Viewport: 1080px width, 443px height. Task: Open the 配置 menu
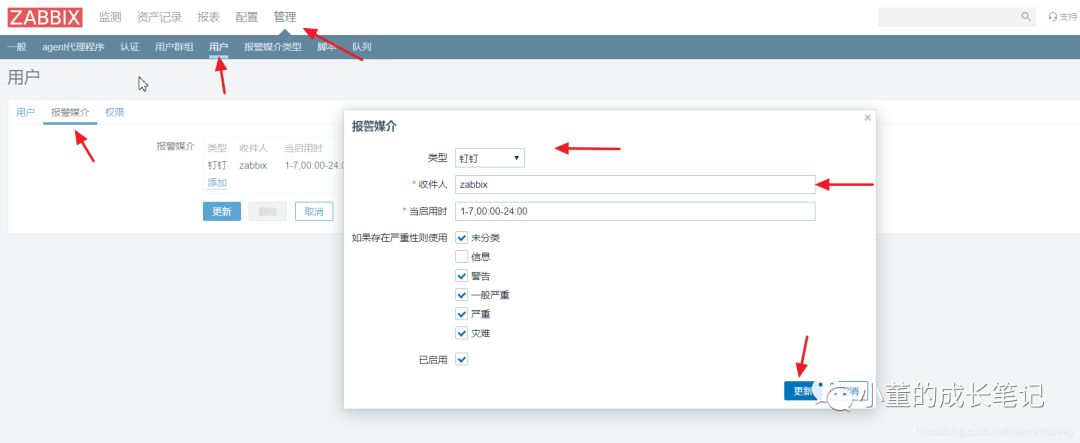pyautogui.click(x=247, y=17)
